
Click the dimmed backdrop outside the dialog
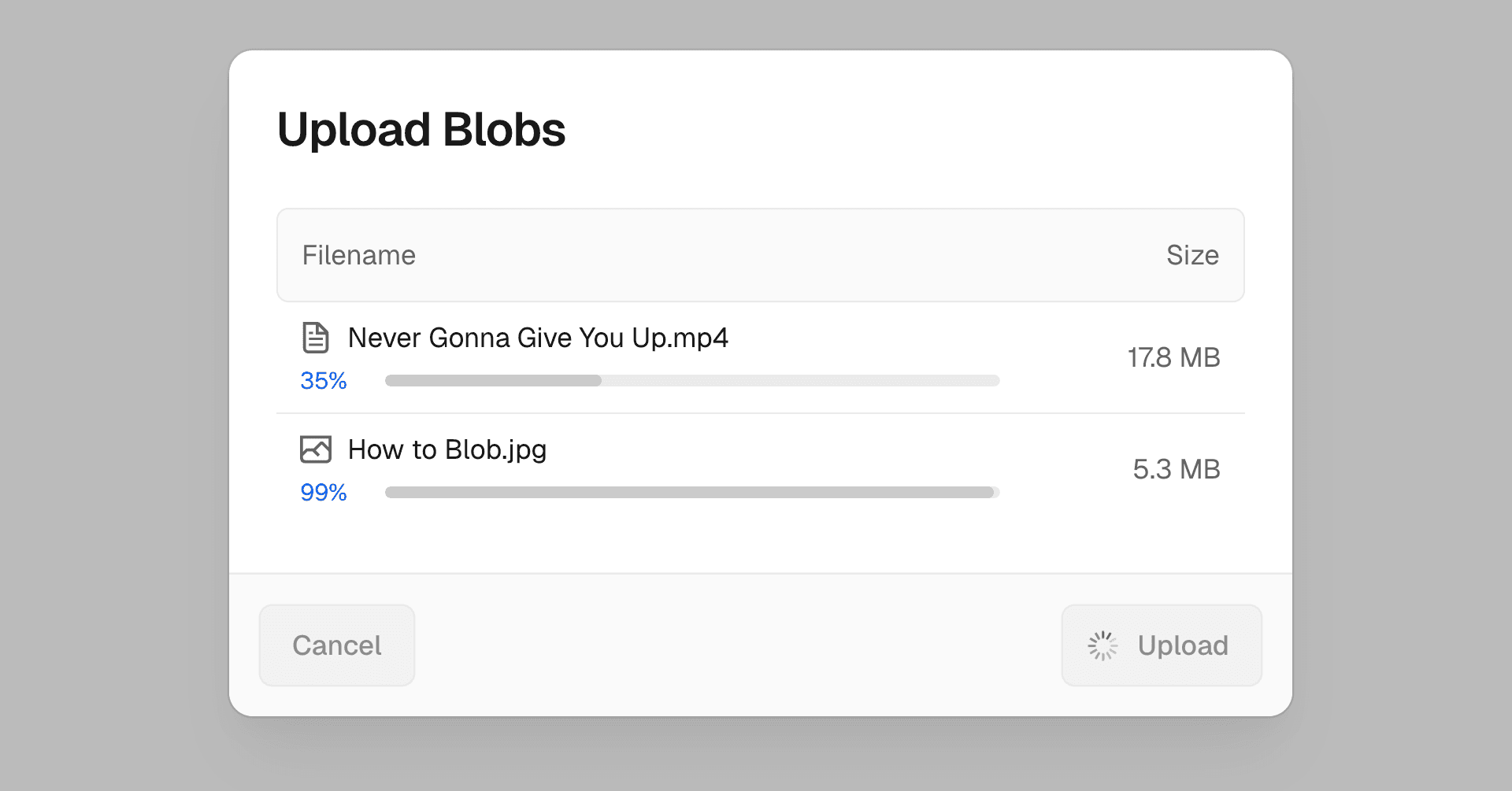(110, 394)
